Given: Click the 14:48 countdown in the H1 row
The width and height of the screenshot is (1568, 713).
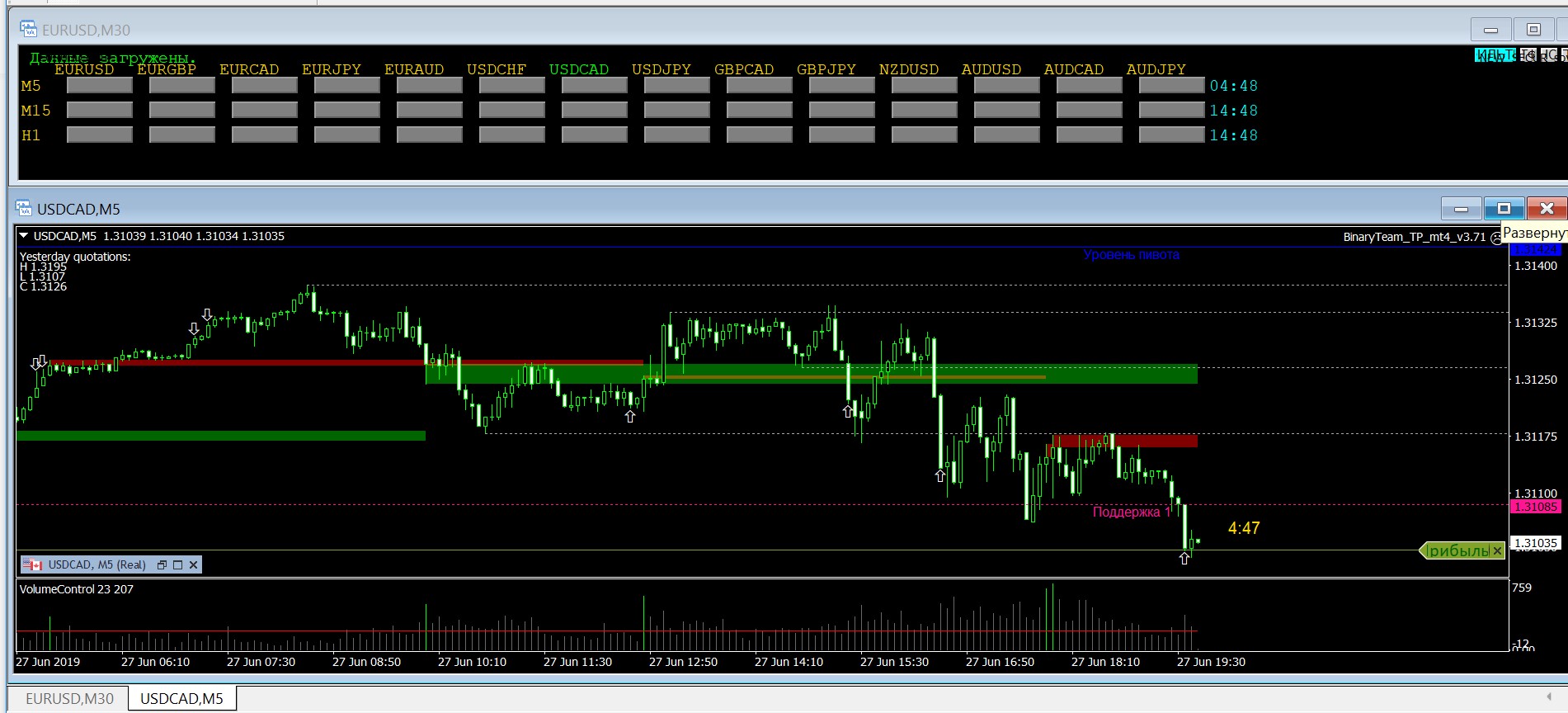Looking at the screenshot, I should pos(1234,135).
